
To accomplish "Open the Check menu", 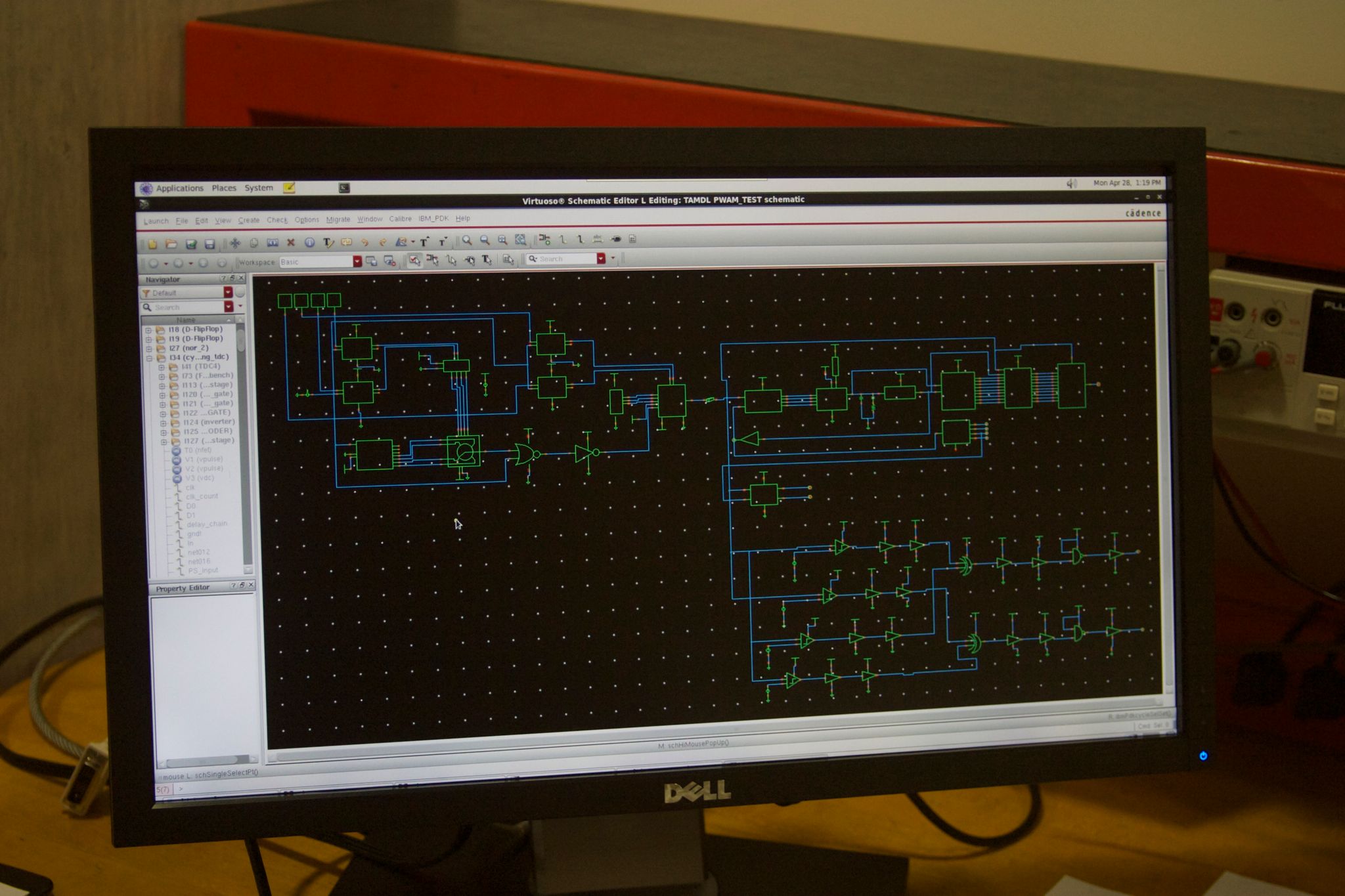I will [276, 220].
